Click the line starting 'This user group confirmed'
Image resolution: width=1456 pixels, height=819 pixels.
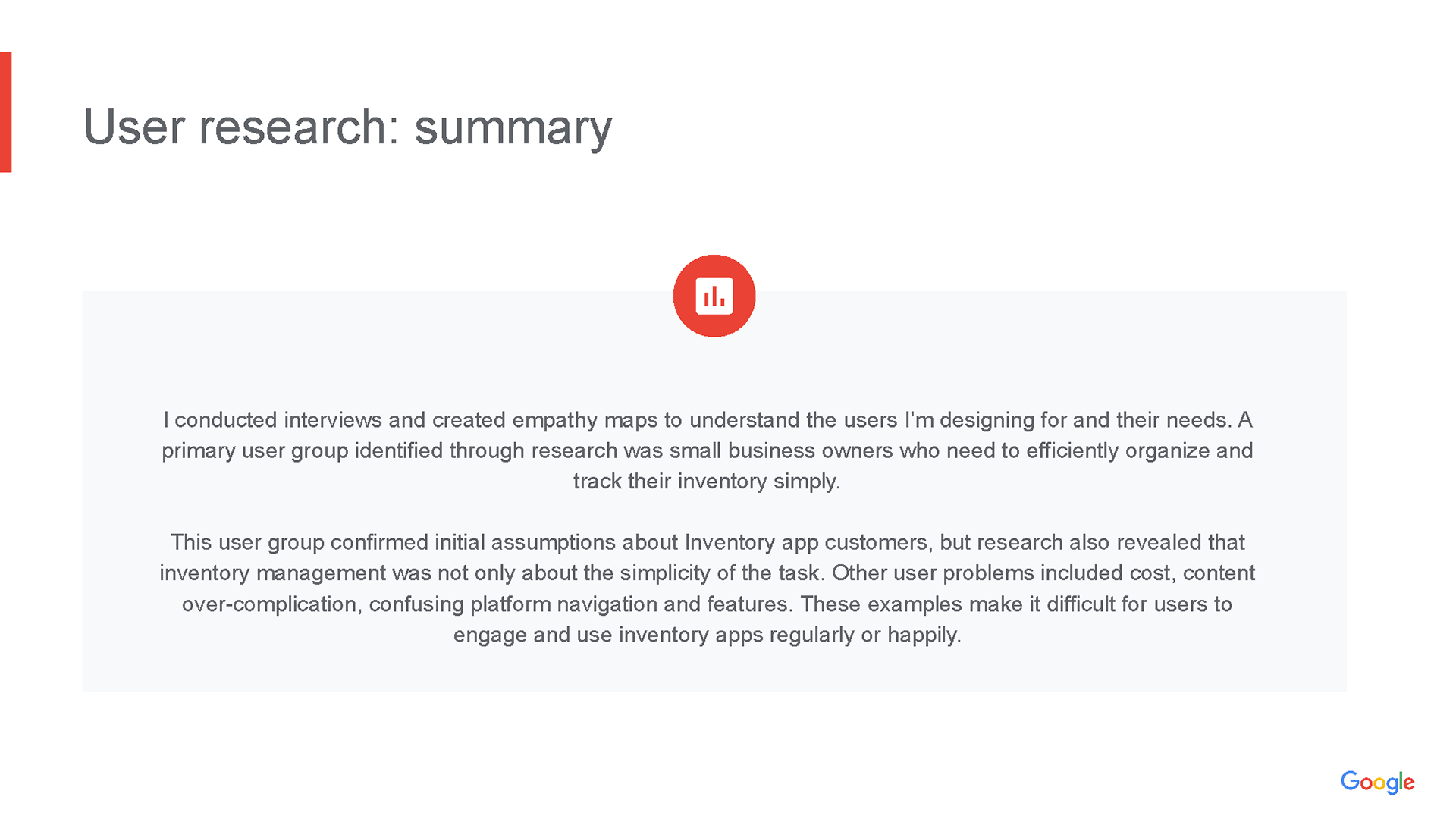point(708,542)
